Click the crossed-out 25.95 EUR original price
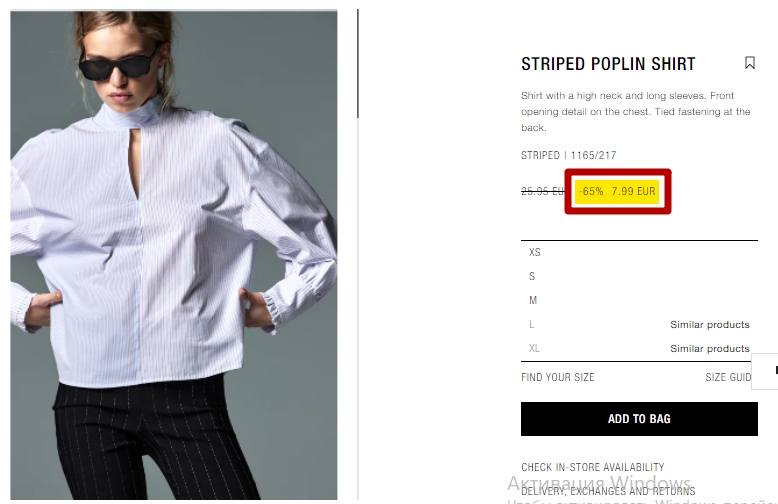The height and width of the screenshot is (504, 778). (542, 191)
